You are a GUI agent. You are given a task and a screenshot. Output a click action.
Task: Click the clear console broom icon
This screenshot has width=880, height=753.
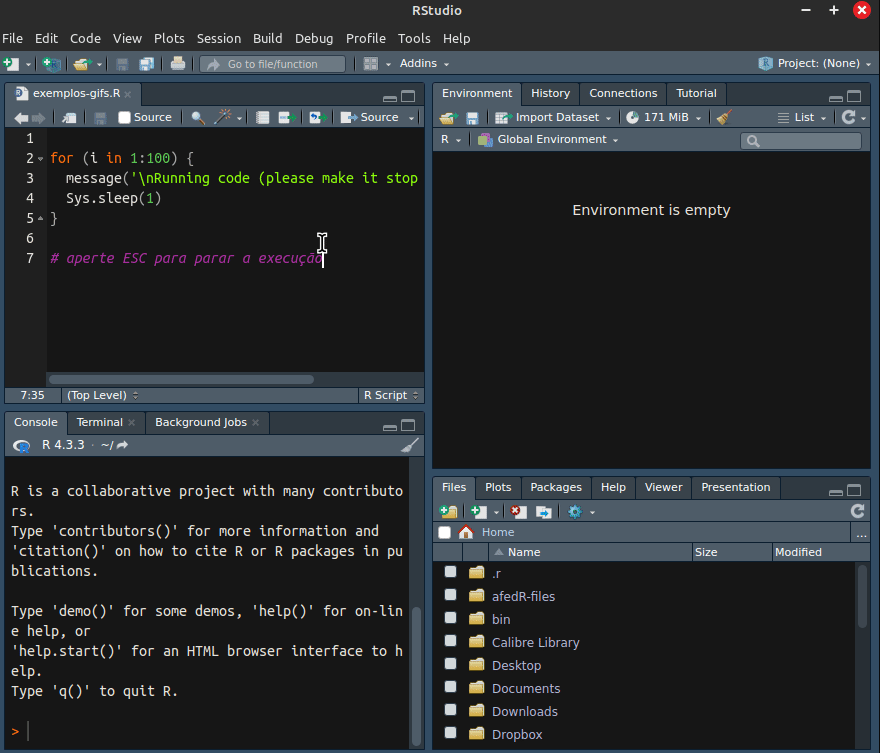[410, 445]
